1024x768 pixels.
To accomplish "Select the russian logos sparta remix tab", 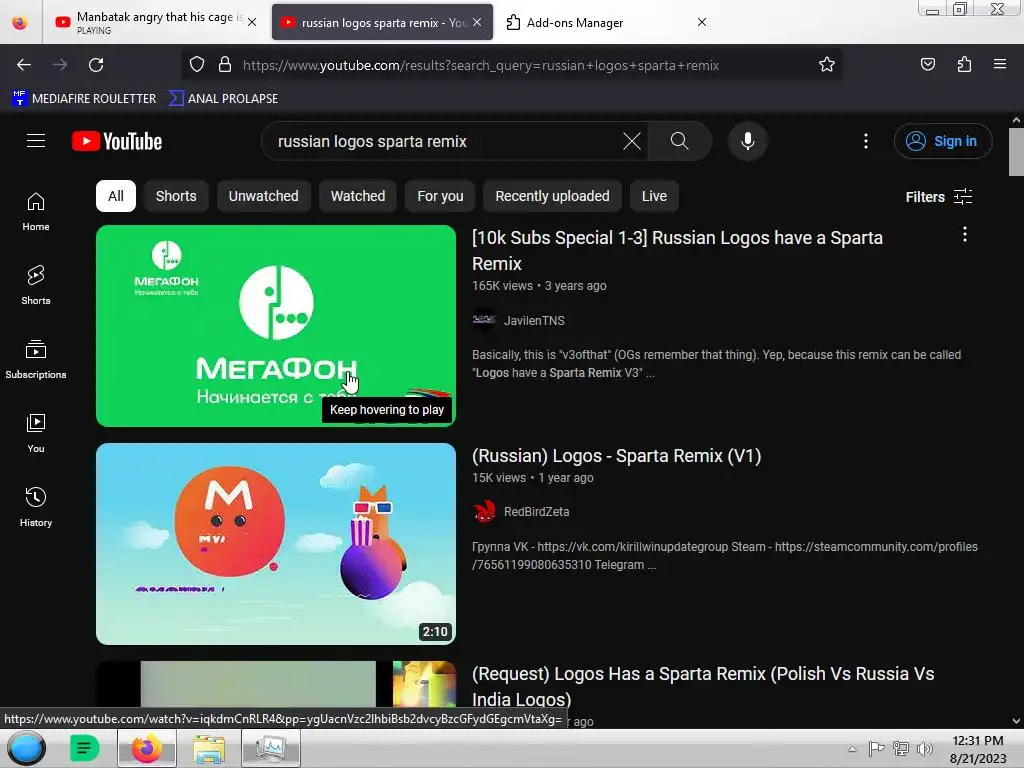I will click(382, 22).
